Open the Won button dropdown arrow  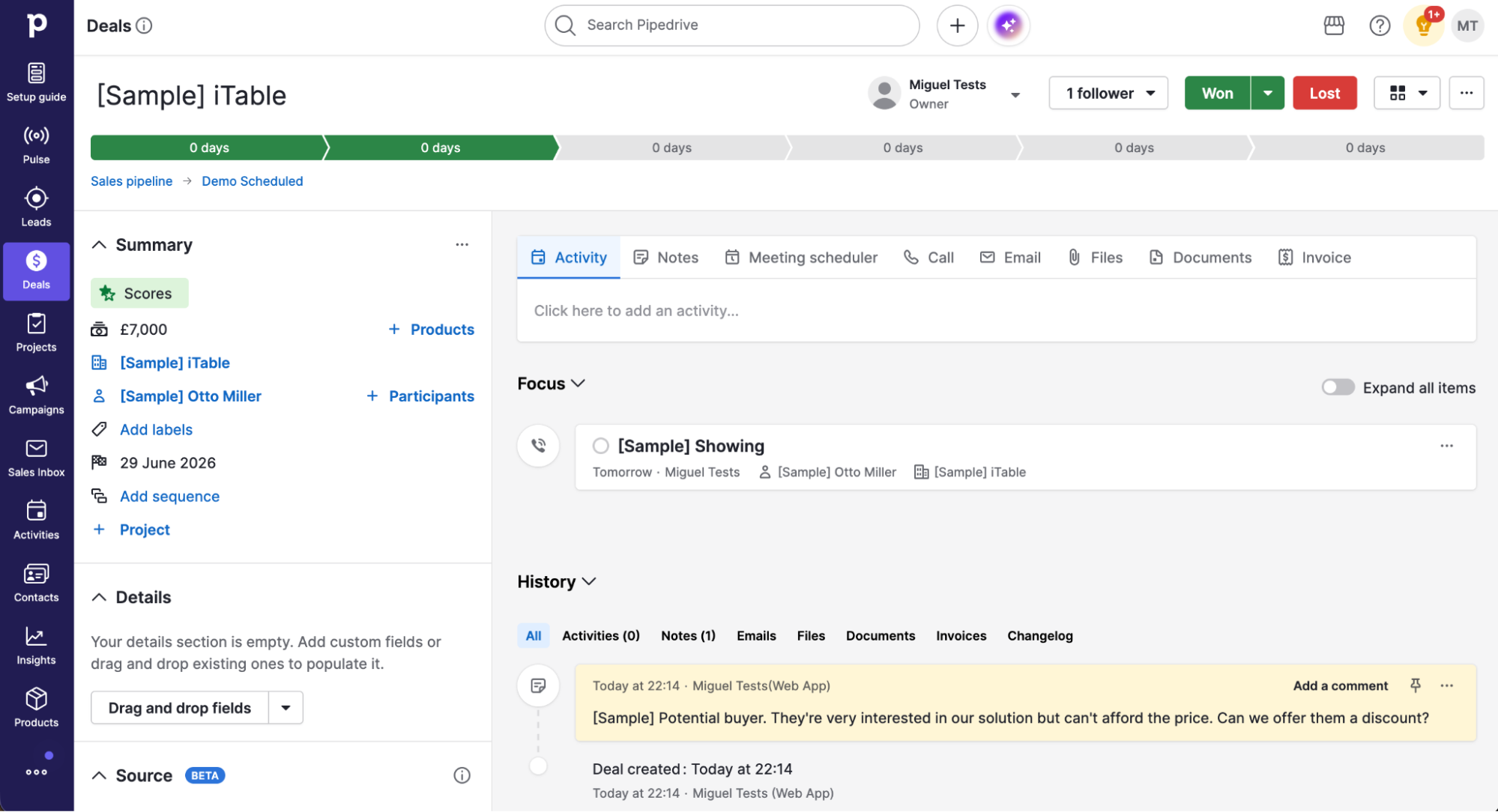[1268, 93]
